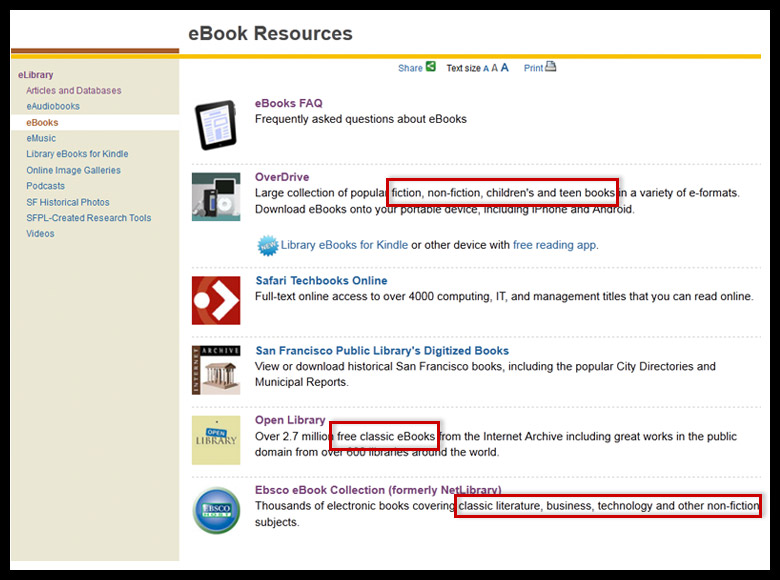Open the OverDrive heading link
The width and height of the screenshot is (780, 580).
pos(281,177)
